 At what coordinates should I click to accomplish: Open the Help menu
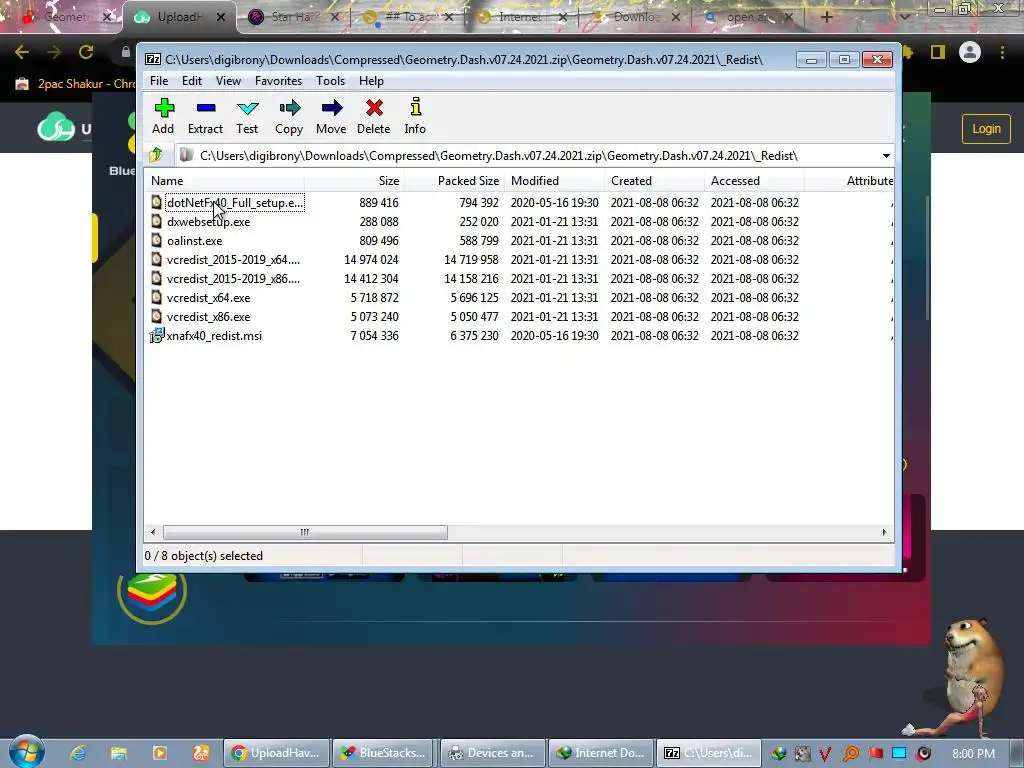[371, 81]
